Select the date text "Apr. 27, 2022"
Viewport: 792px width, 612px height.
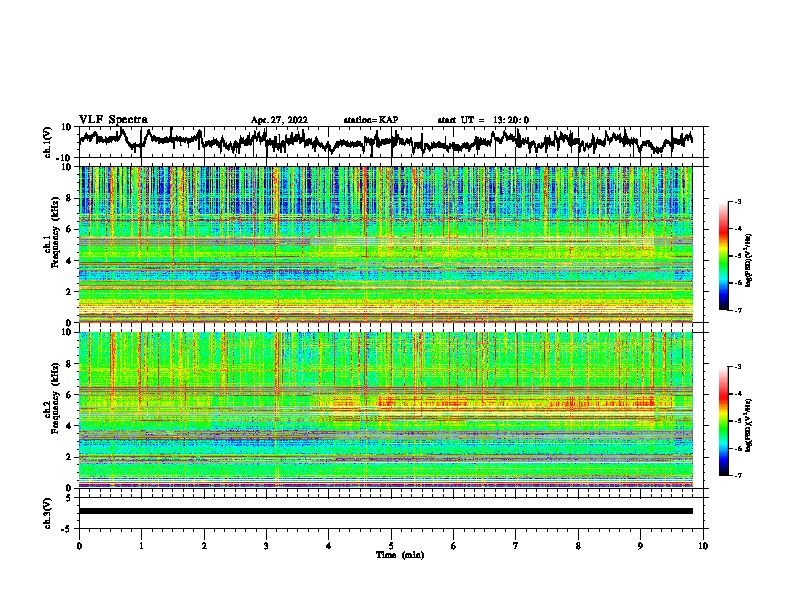point(279,120)
